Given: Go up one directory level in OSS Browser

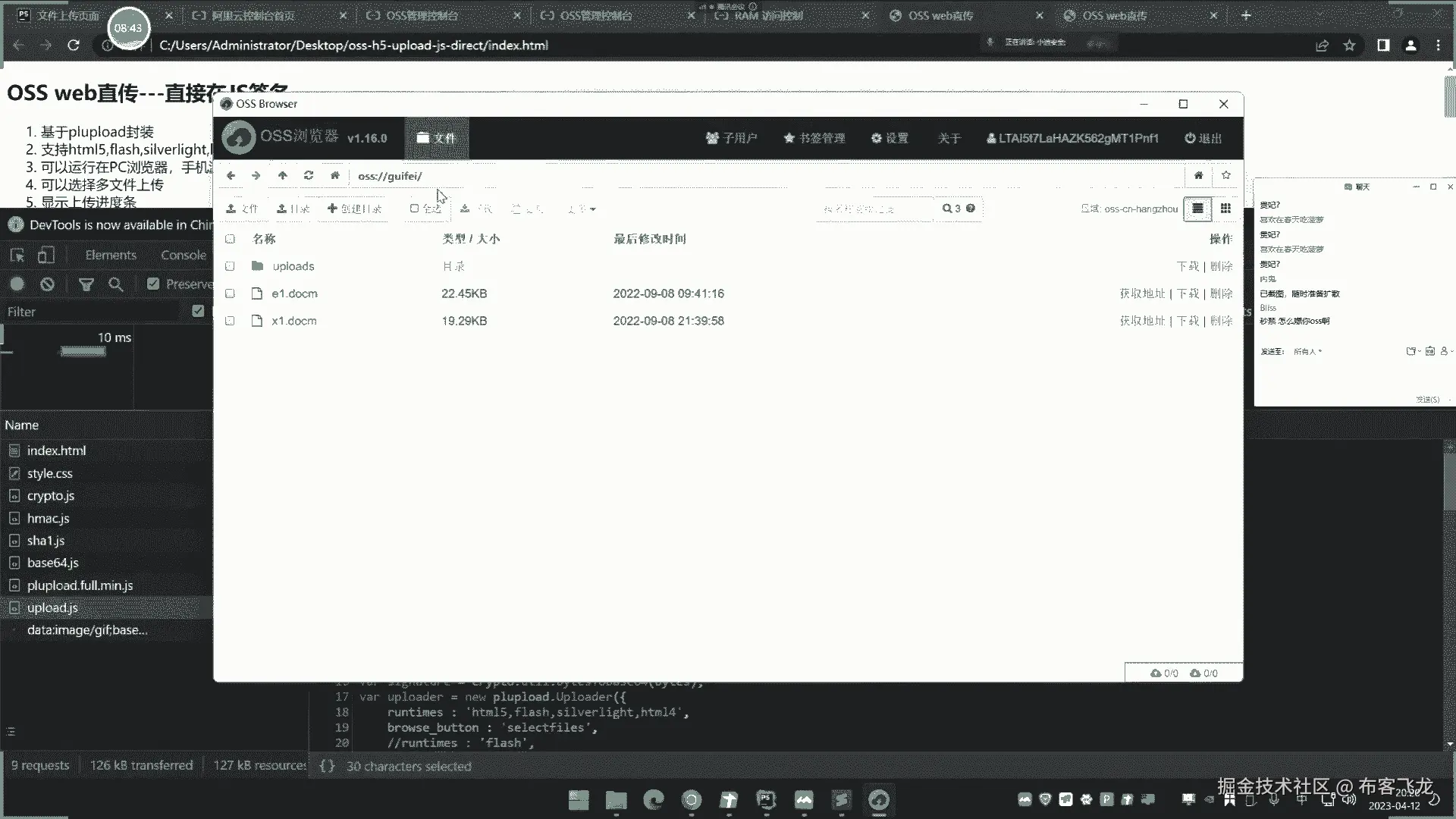Looking at the screenshot, I should coord(282,175).
